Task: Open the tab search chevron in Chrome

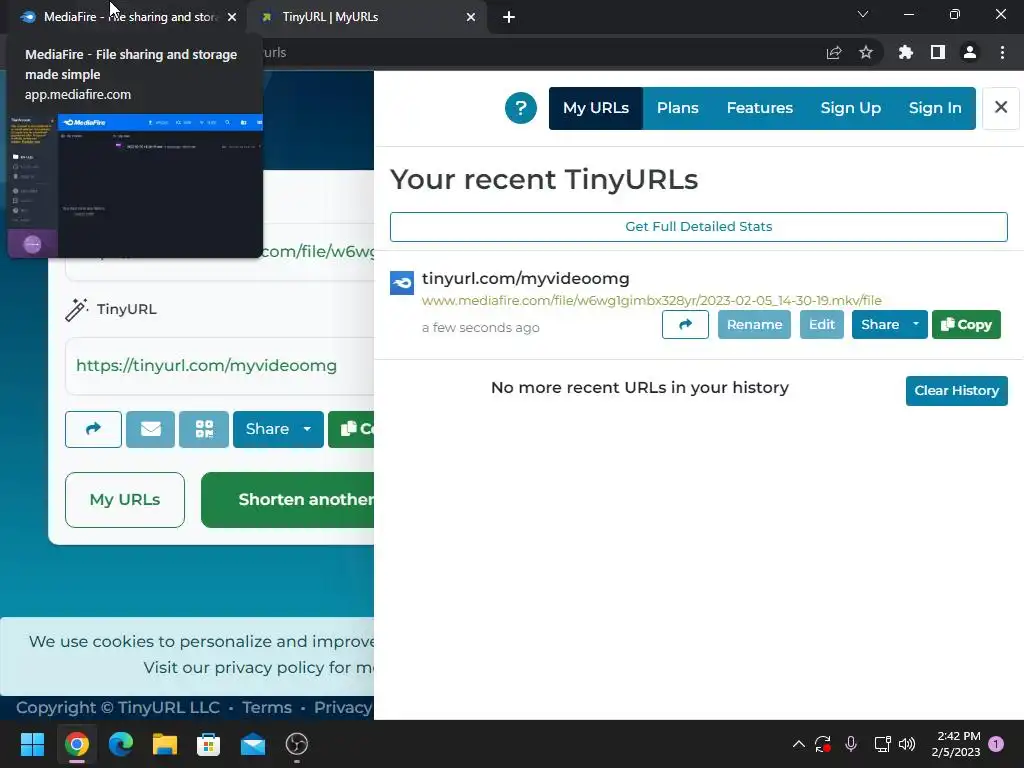Action: (x=863, y=14)
